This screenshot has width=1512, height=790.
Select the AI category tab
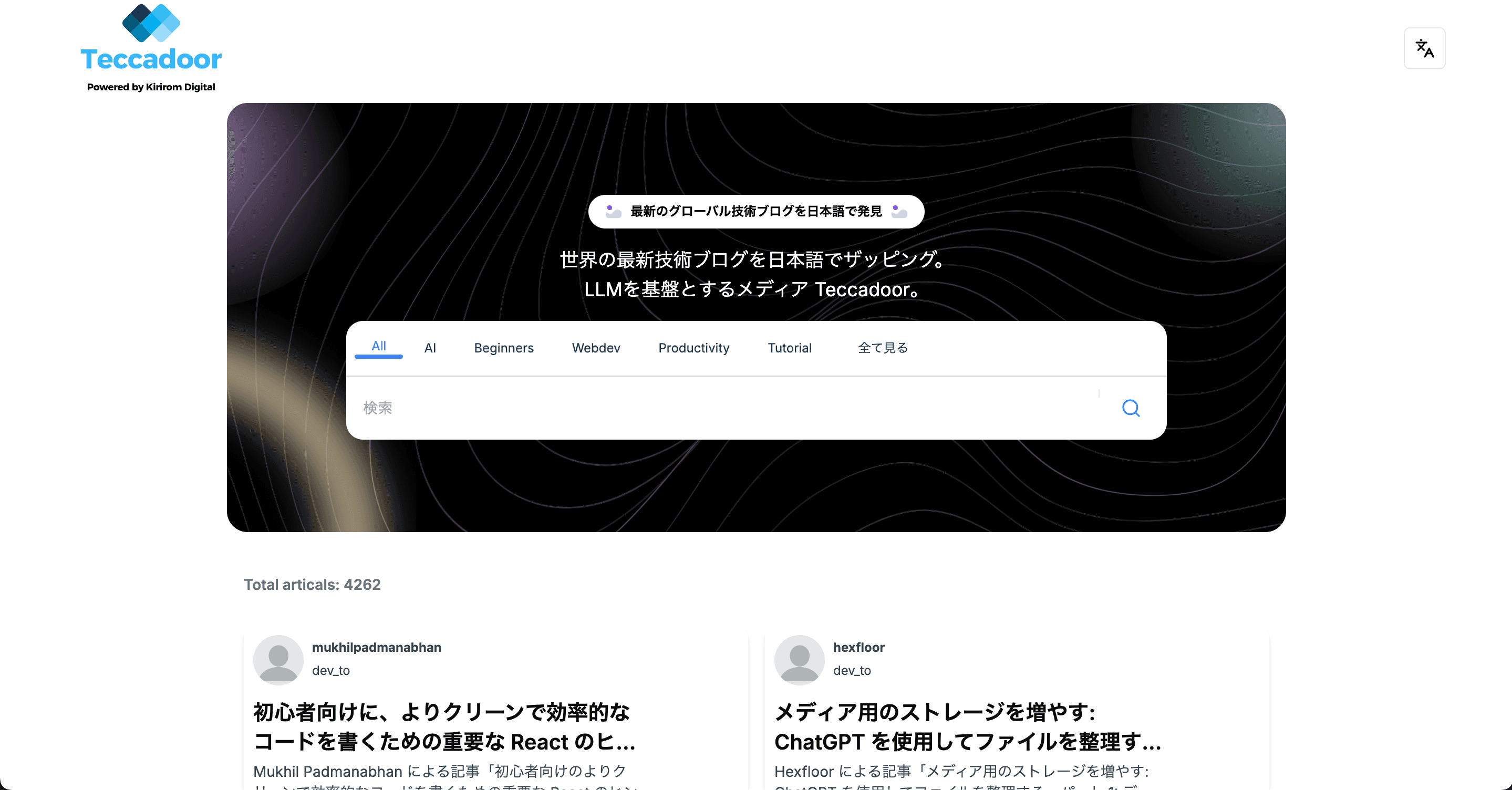(430, 347)
